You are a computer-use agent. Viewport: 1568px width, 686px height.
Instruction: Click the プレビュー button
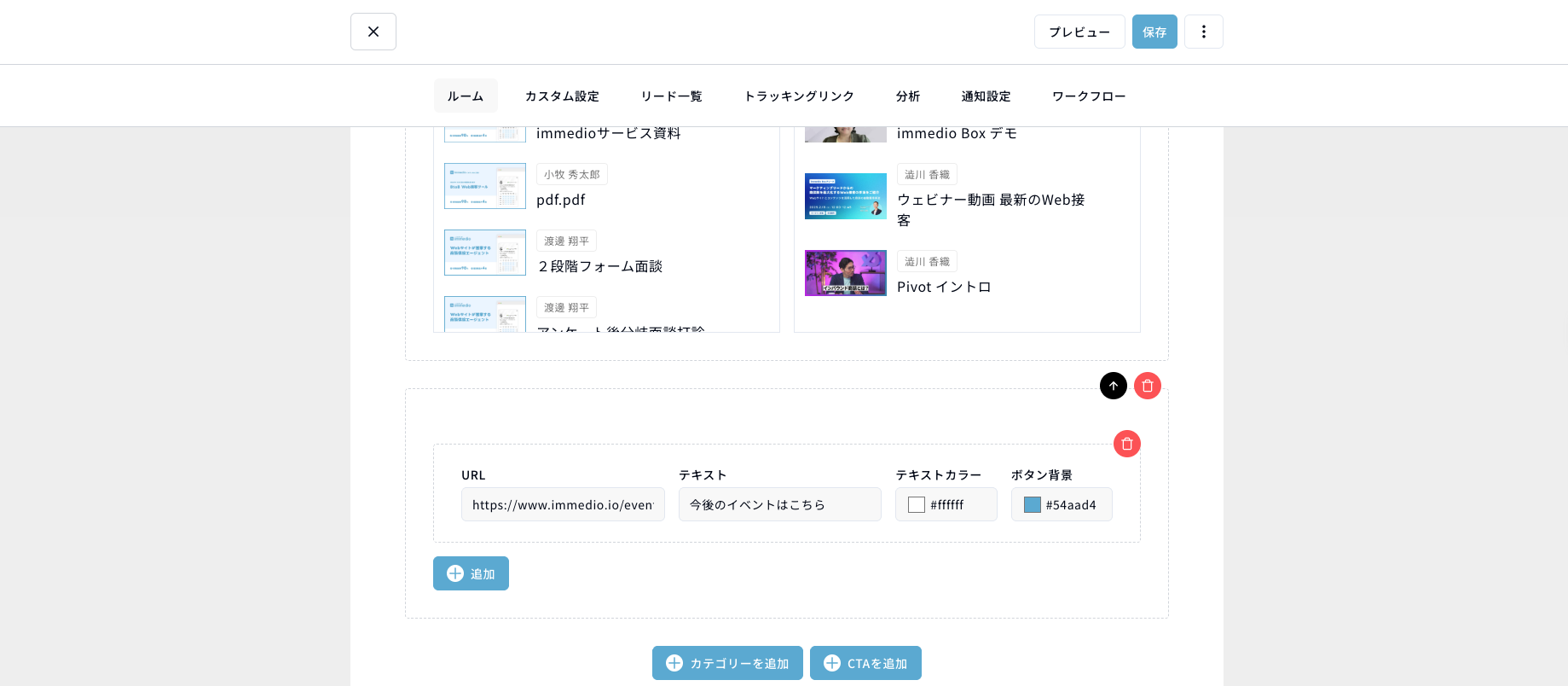1079,32
